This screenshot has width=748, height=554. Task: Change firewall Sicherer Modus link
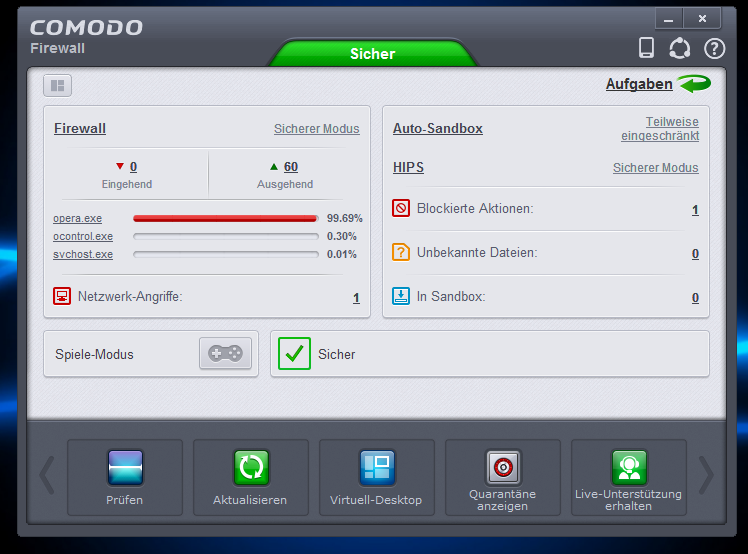(317, 129)
